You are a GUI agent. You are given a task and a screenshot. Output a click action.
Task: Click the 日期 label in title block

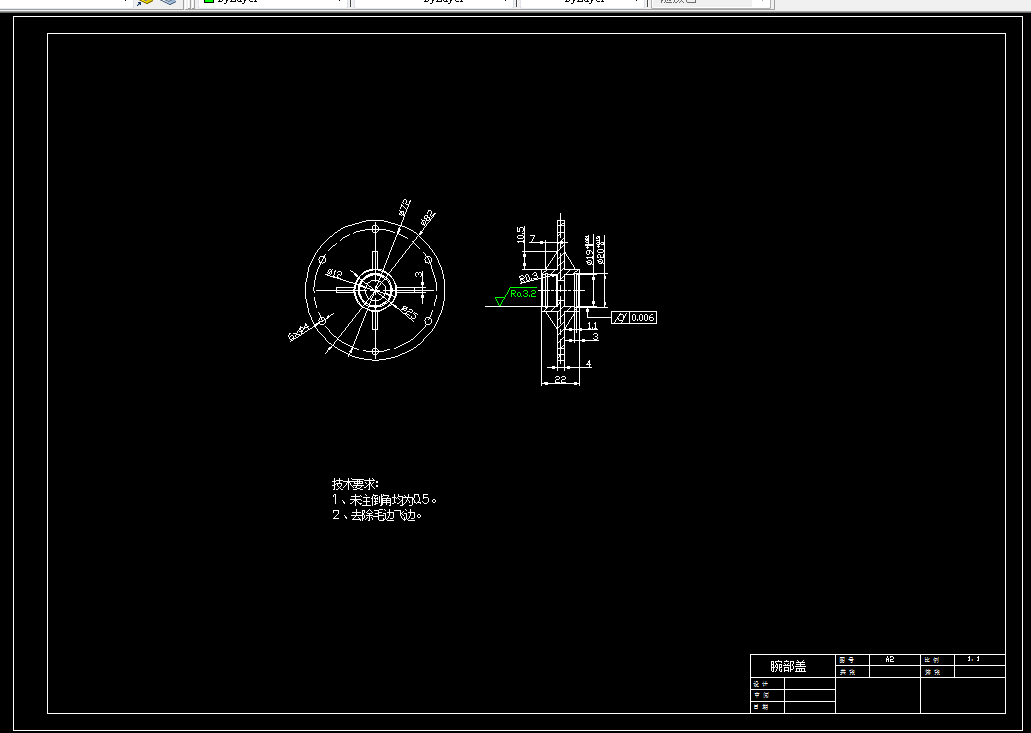pyautogui.click(x=761, y=707)
